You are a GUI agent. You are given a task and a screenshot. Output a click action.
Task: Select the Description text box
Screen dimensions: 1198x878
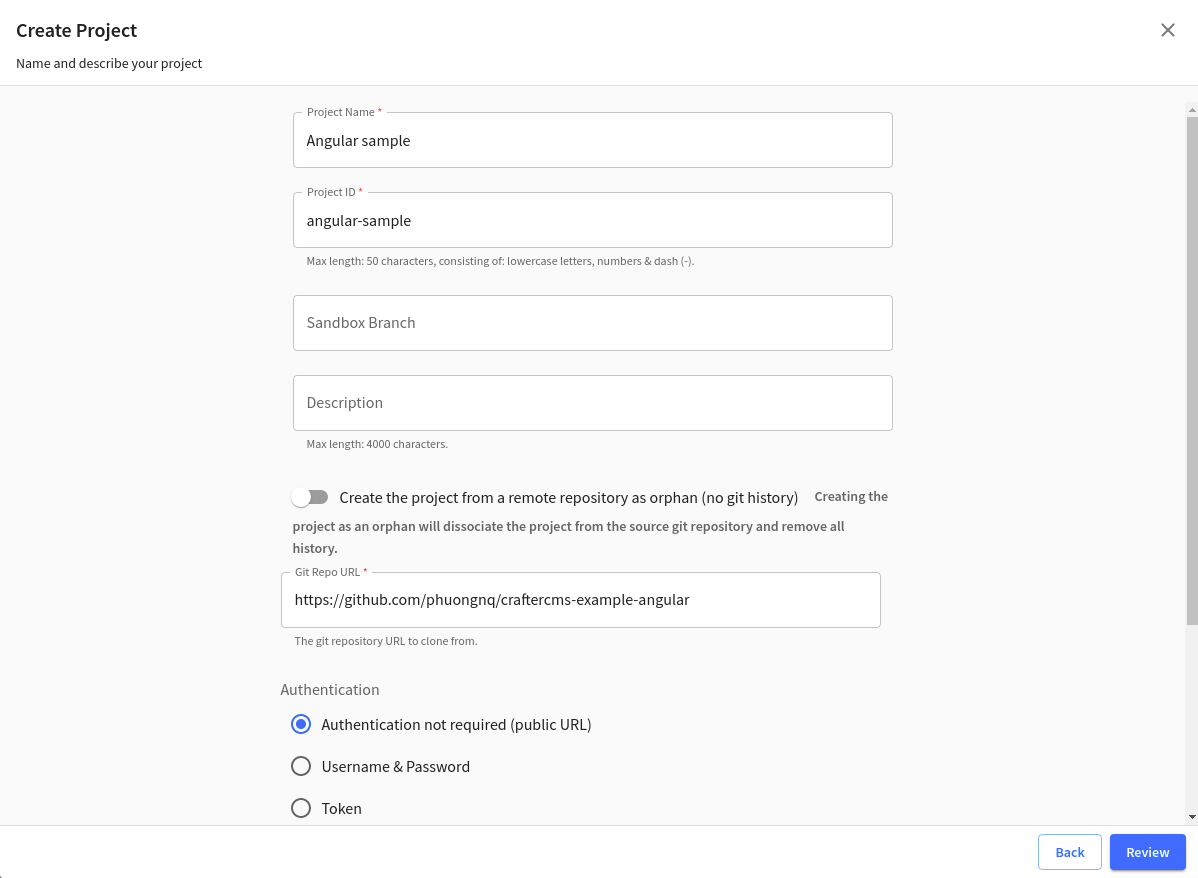592,403
